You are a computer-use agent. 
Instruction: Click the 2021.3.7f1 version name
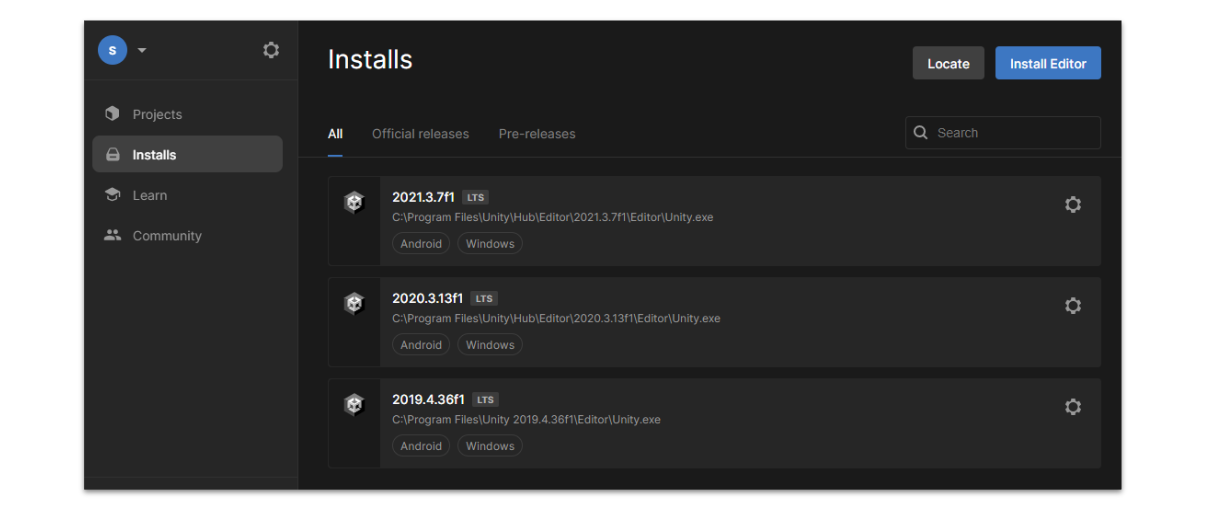click(x=423, y=197)
